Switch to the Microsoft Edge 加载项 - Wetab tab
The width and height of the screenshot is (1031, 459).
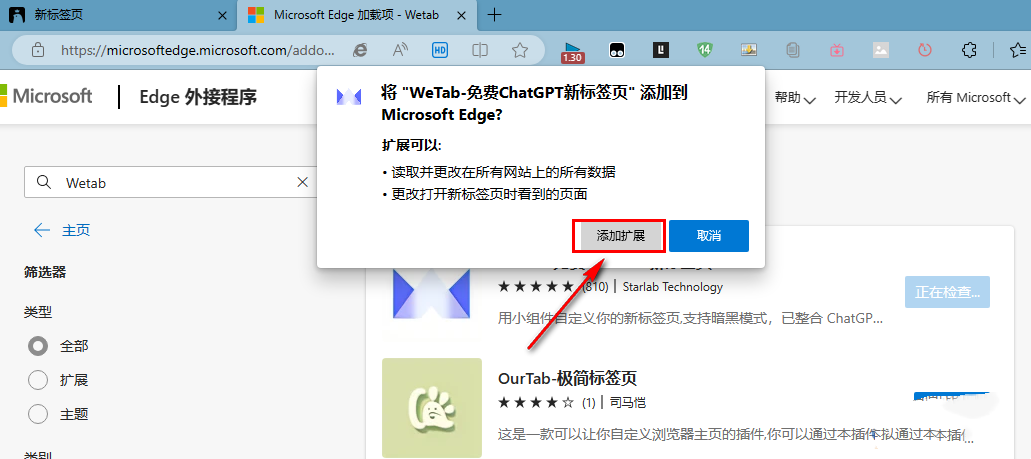[x=356, y=15]
